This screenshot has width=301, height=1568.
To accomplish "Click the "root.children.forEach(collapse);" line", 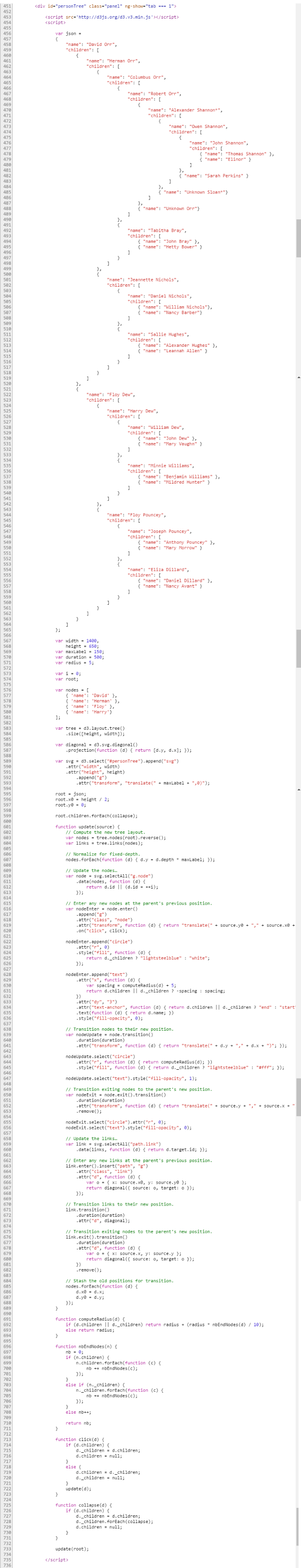I will [97, 817].
